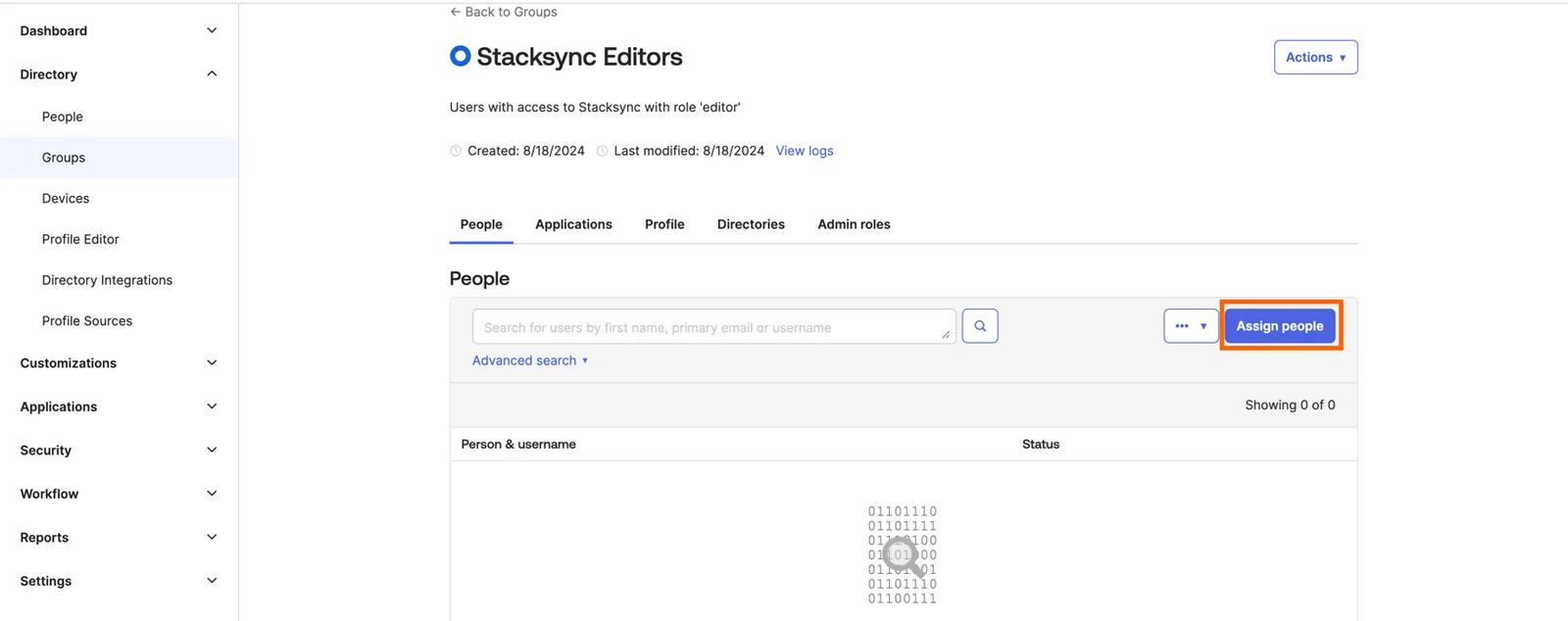Expand the Reports sidebar section
Viewport: 1568px width, 621px height.
click(x=119, y=538)
